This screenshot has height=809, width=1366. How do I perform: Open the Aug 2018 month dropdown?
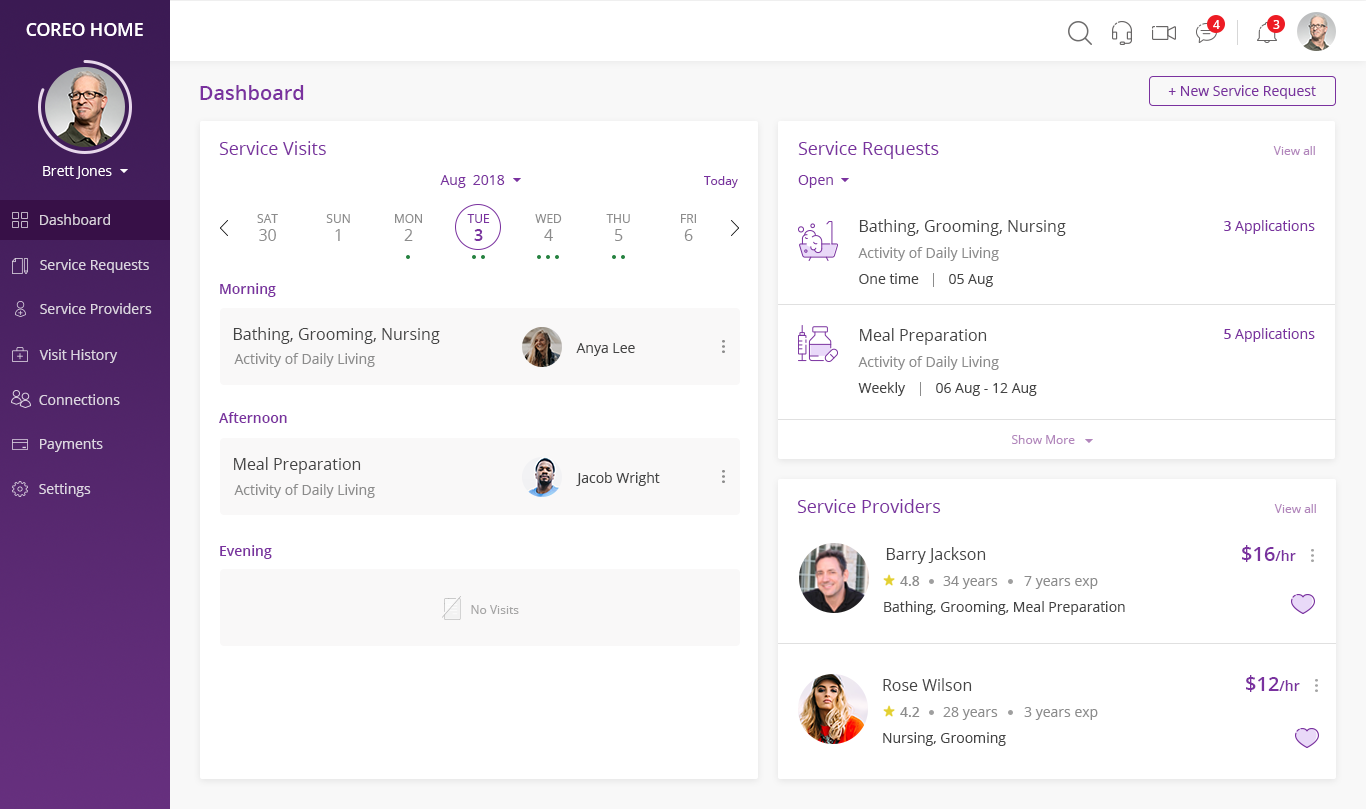481,180
